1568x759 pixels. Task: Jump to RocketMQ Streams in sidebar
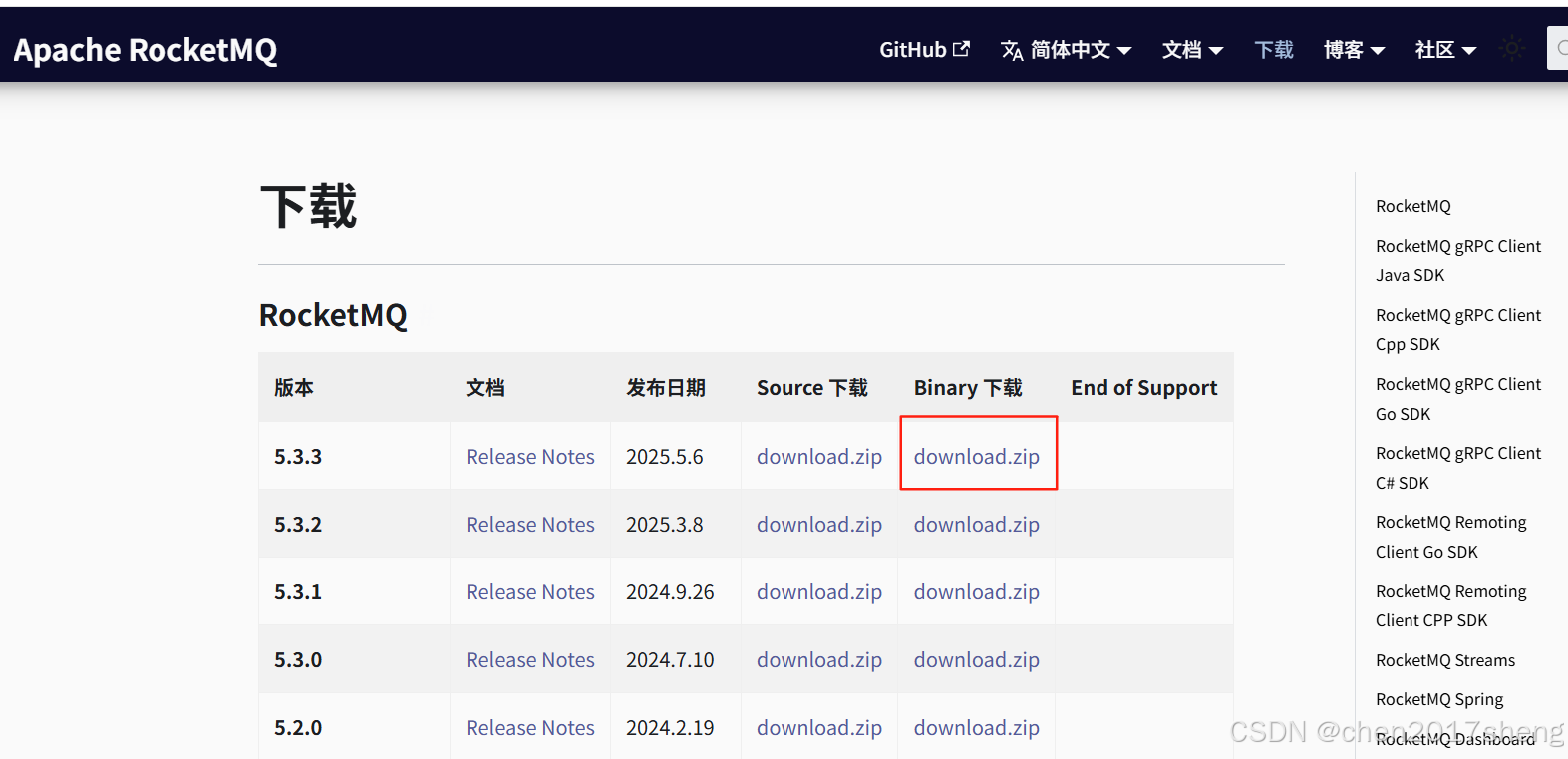(1445, 660)
